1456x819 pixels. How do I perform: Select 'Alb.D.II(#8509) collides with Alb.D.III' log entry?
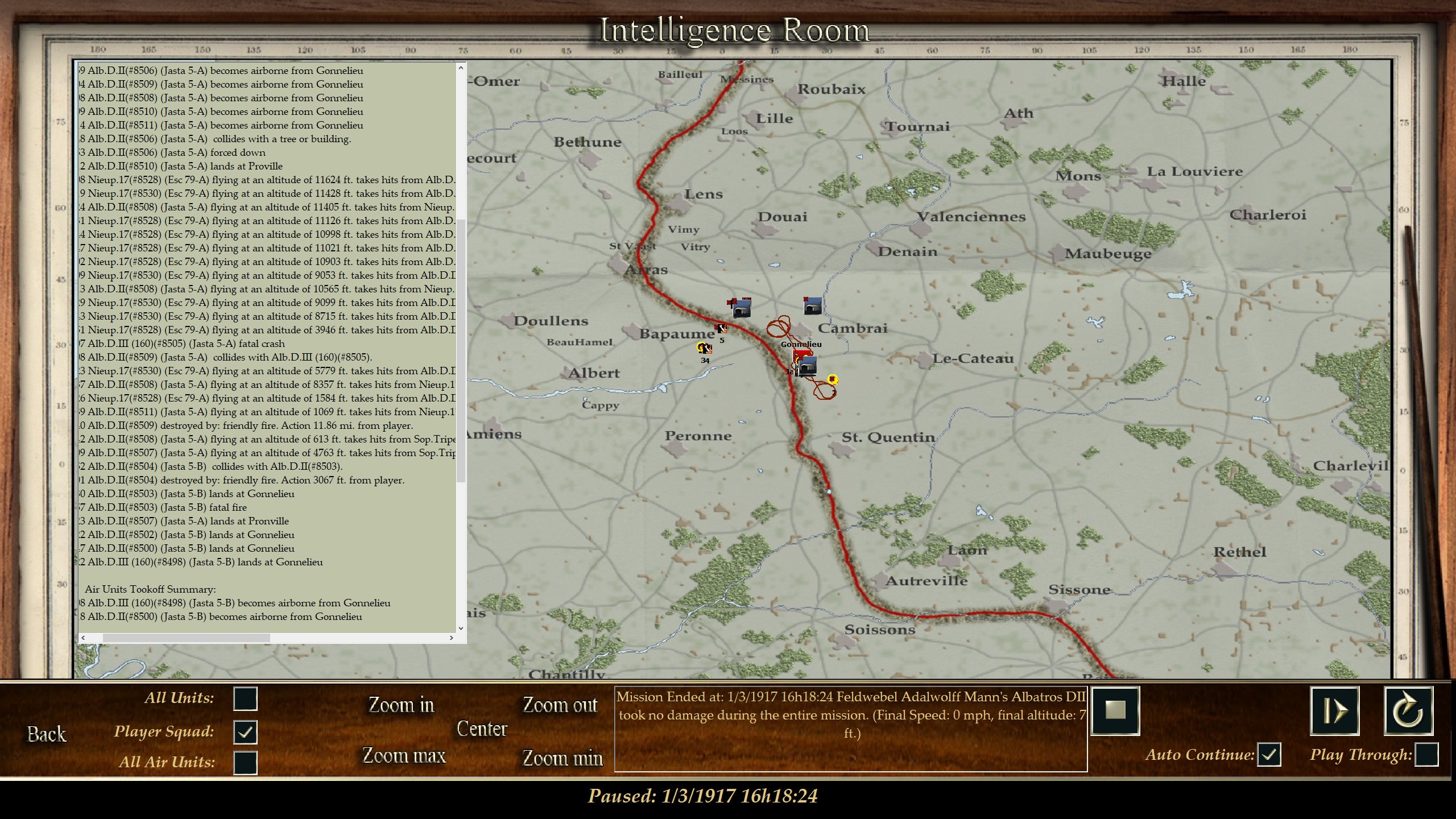225,357
